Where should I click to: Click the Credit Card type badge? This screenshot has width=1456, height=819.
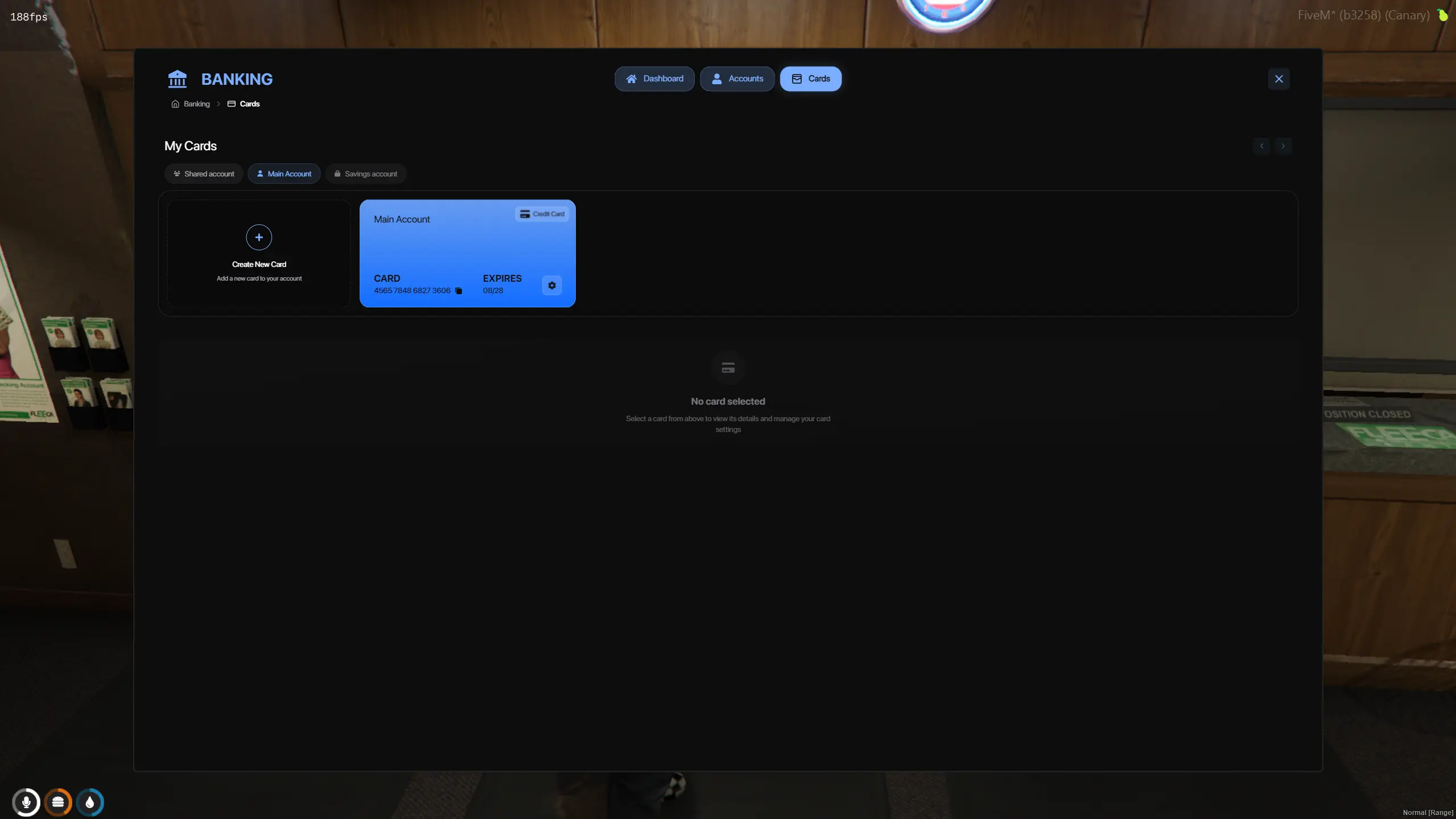coord(542,214)
